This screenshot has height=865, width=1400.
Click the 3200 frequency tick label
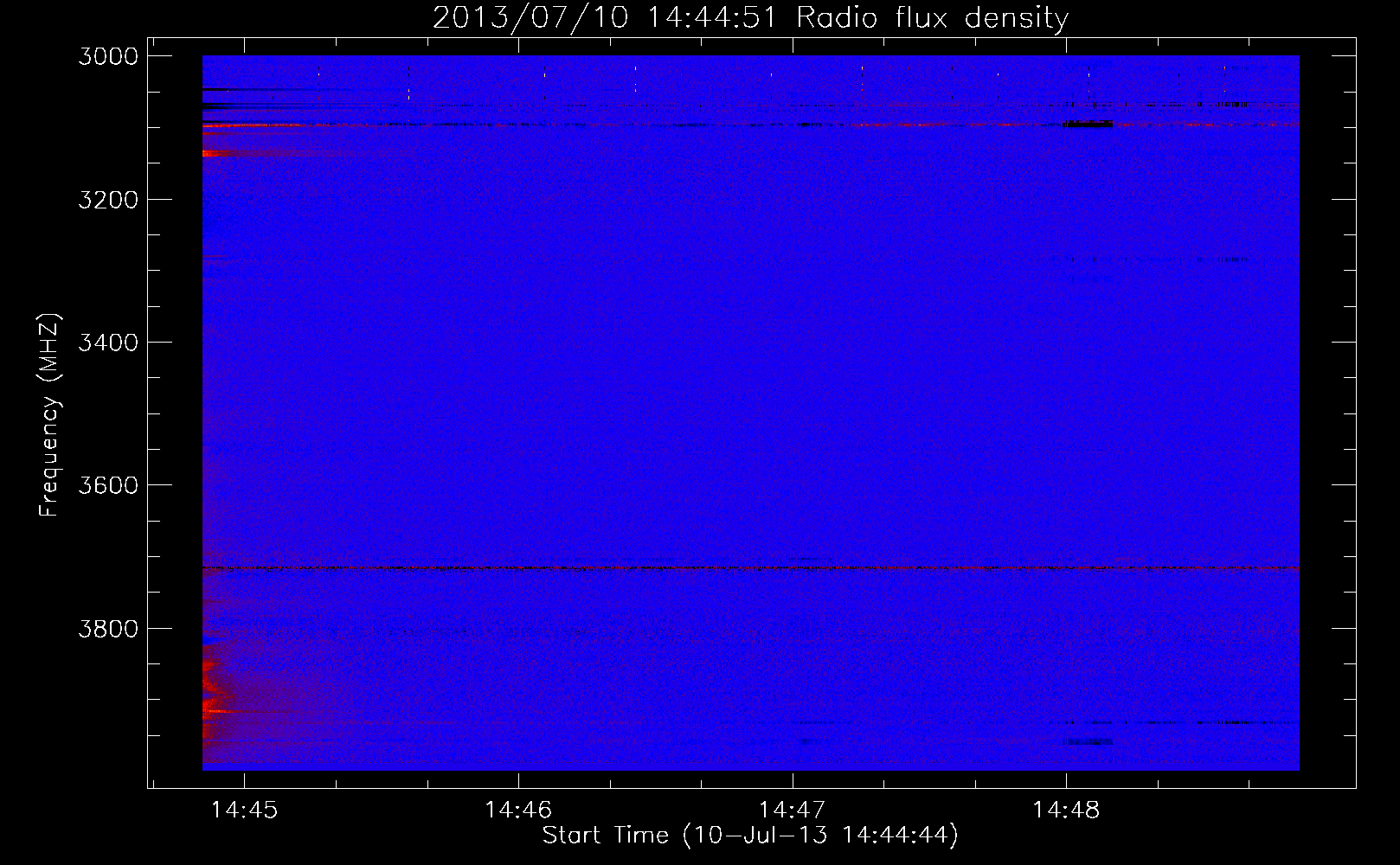[x=108, y=200]
